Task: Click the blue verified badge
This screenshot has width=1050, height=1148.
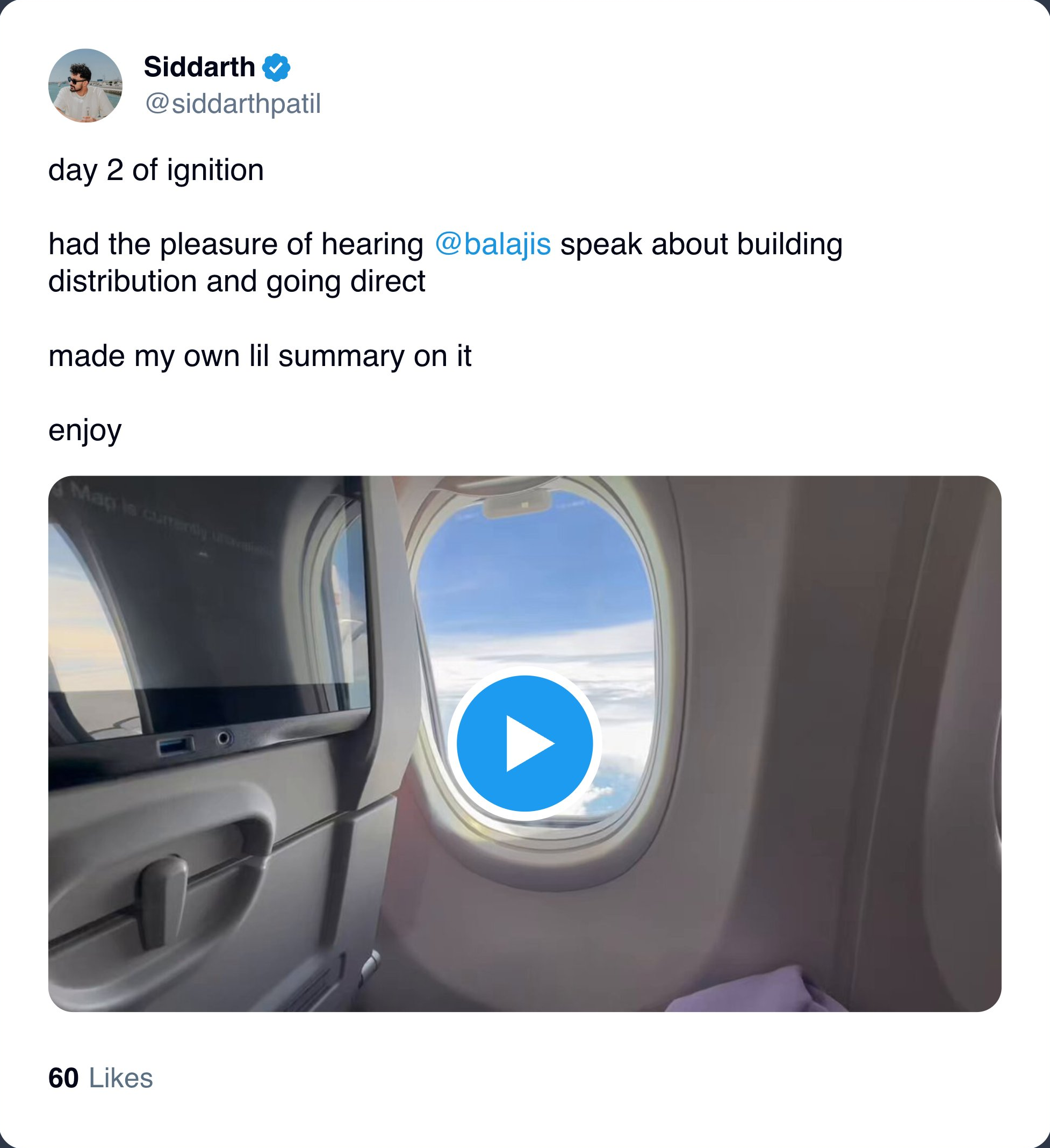Action: [x=276, y=67]
